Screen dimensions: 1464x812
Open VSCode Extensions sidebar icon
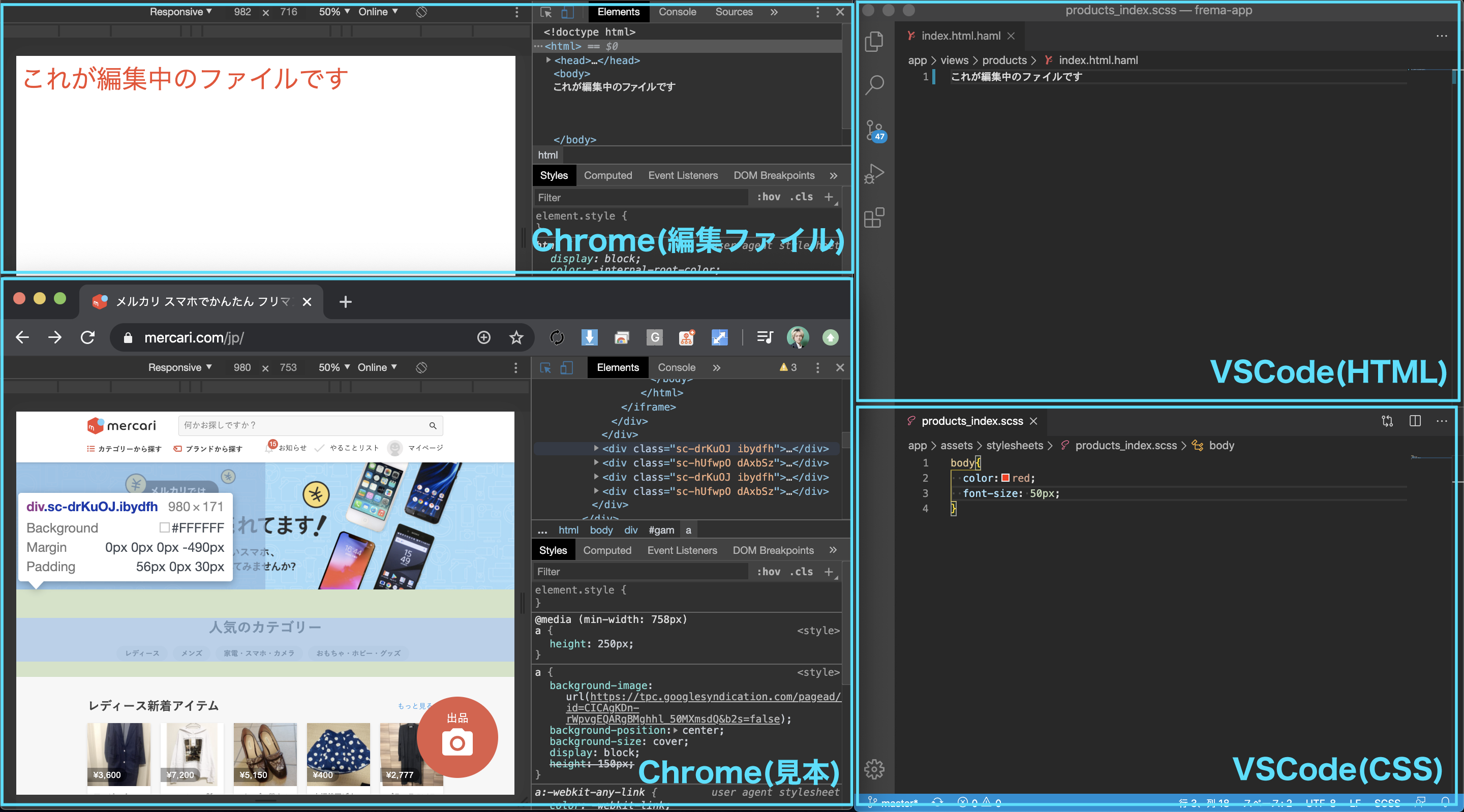pyautogui.click(x=874, y=217)
